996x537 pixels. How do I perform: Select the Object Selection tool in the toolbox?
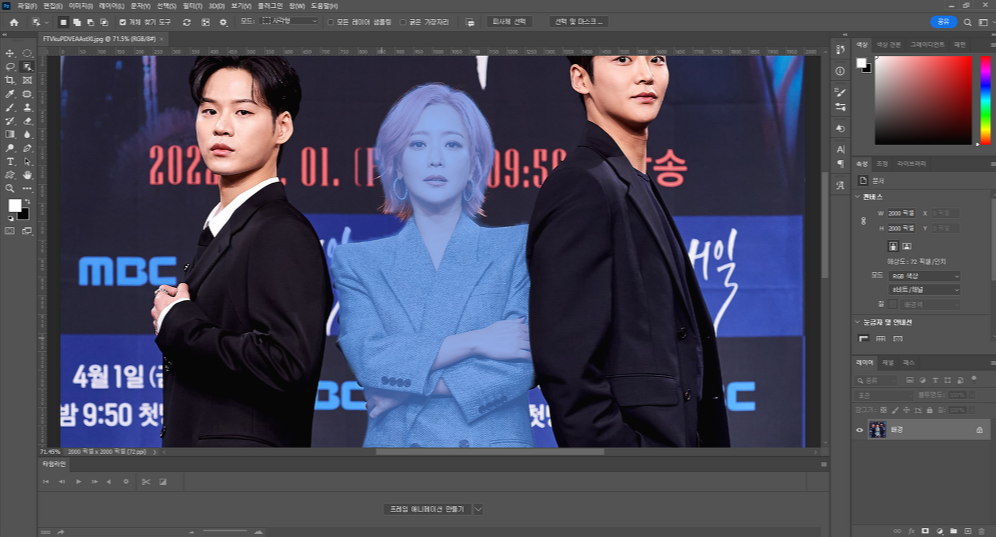pos(27,67)
